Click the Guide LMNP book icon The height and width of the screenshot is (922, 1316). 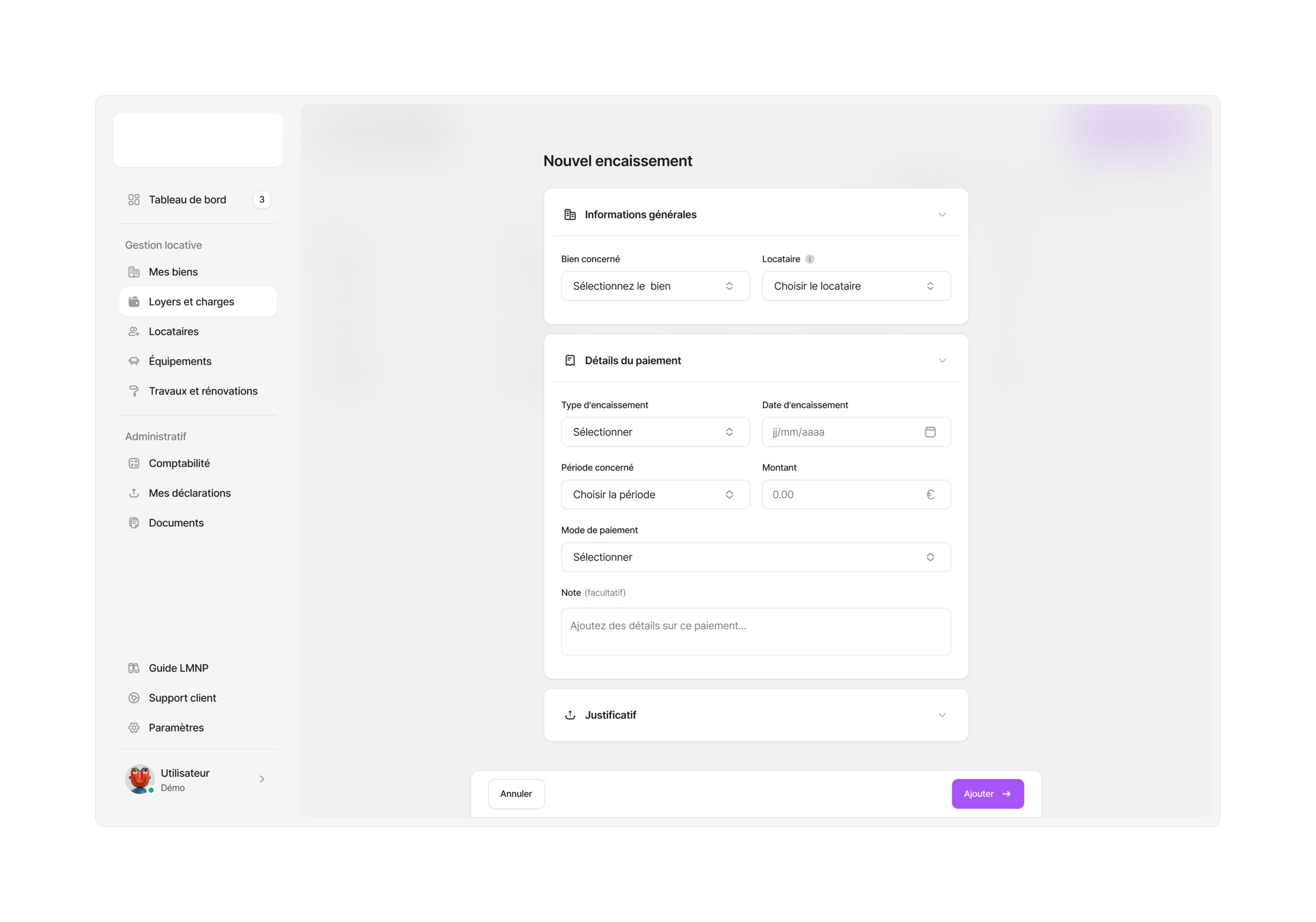pos(134,668)
